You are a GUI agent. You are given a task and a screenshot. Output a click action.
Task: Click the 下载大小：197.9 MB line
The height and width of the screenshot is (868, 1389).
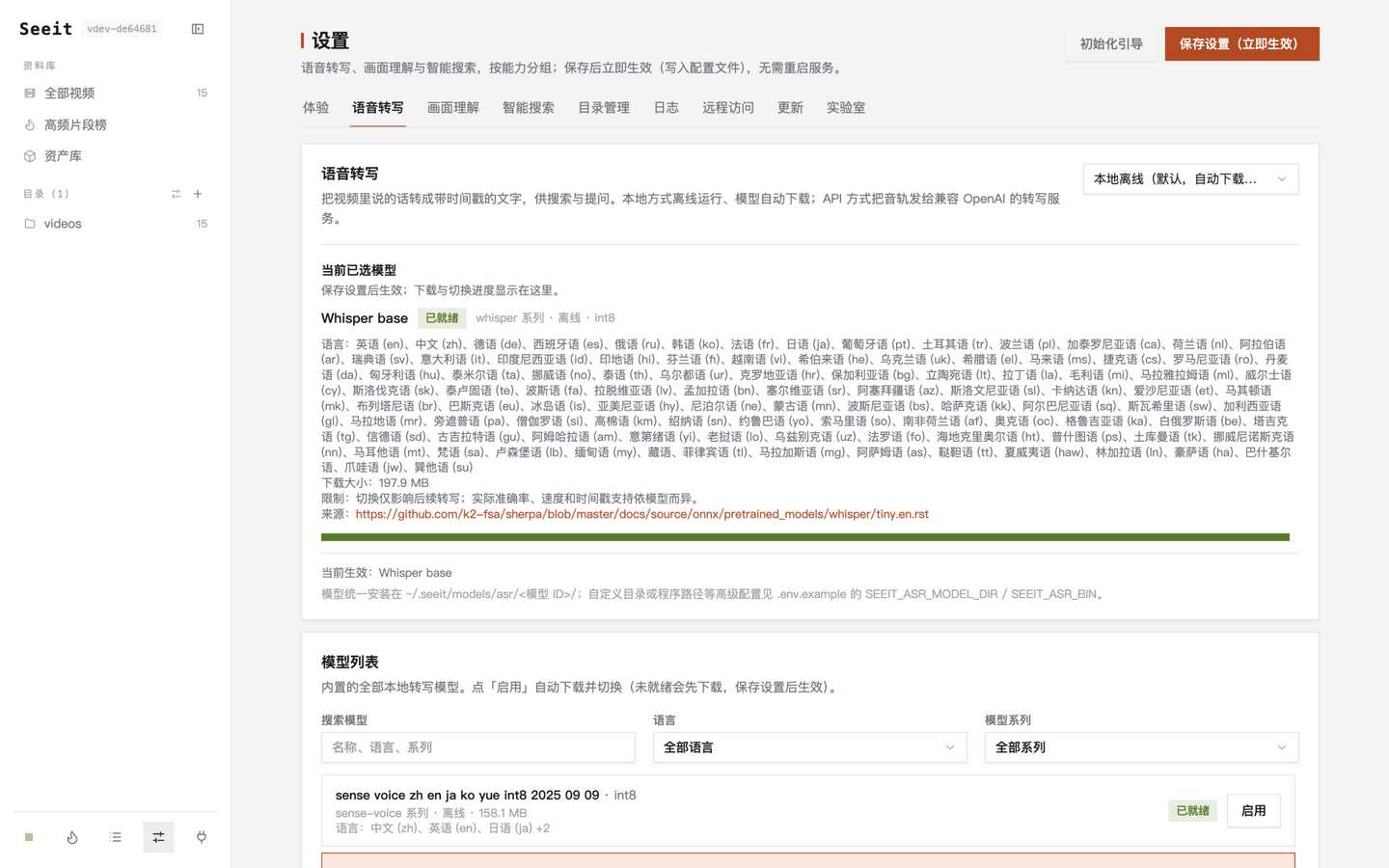click(x=375, y=483)
